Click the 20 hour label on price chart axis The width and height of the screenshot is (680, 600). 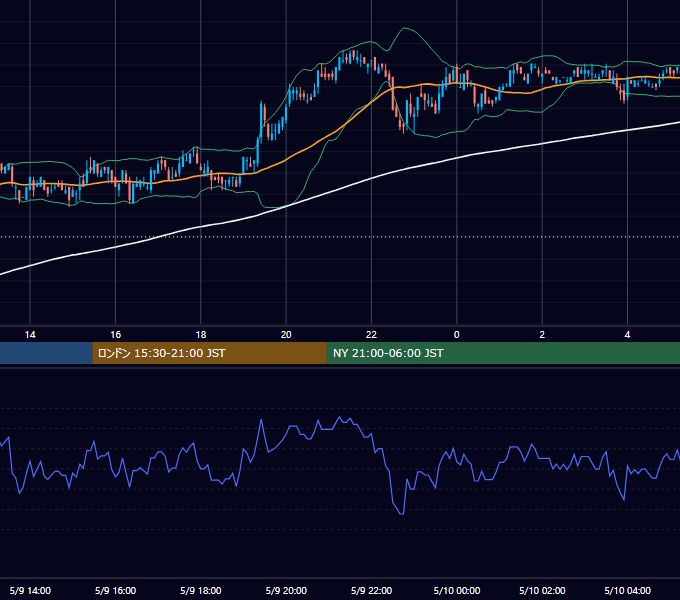tap(286, 335)
